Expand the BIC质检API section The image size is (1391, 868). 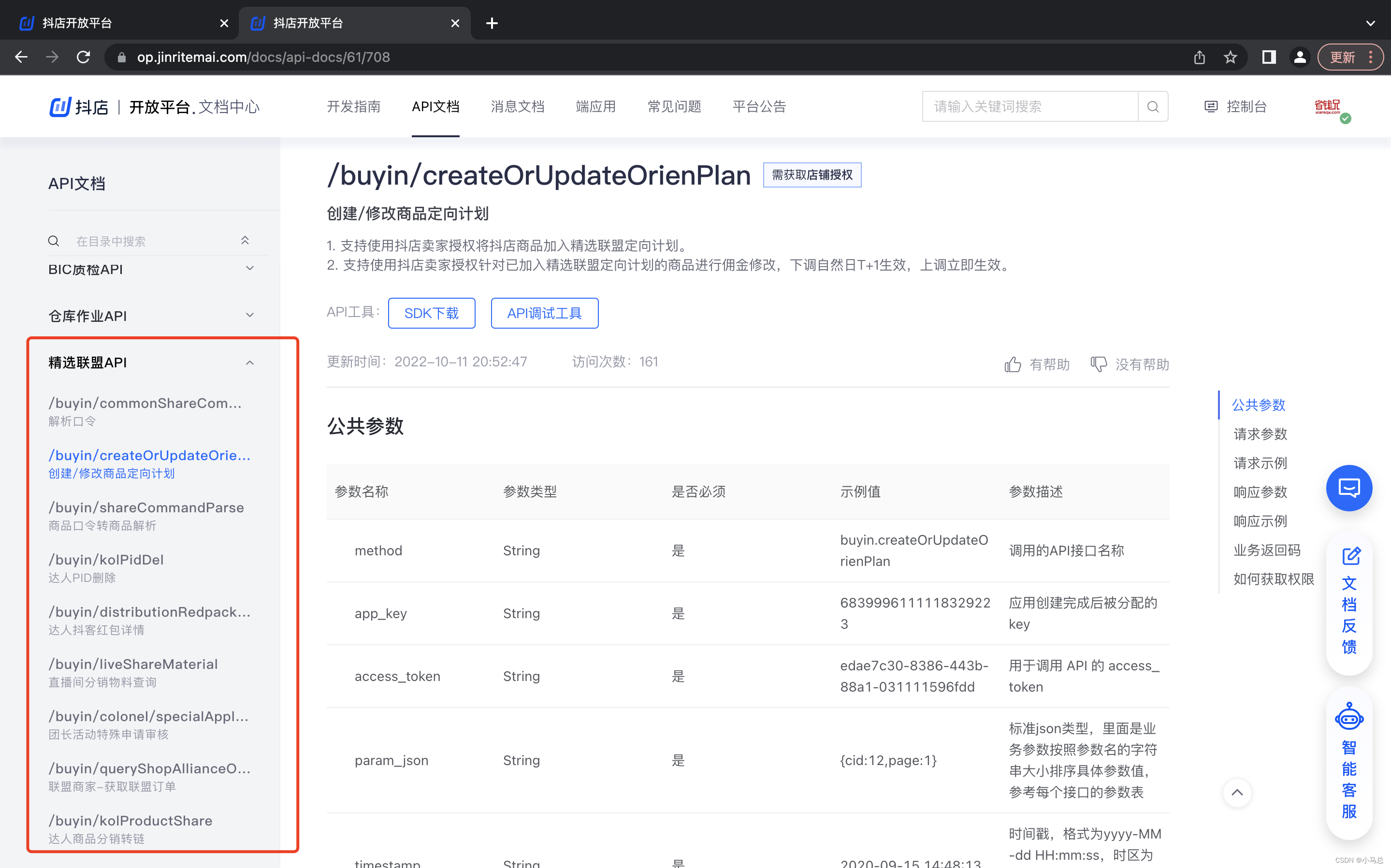(250, 269)
